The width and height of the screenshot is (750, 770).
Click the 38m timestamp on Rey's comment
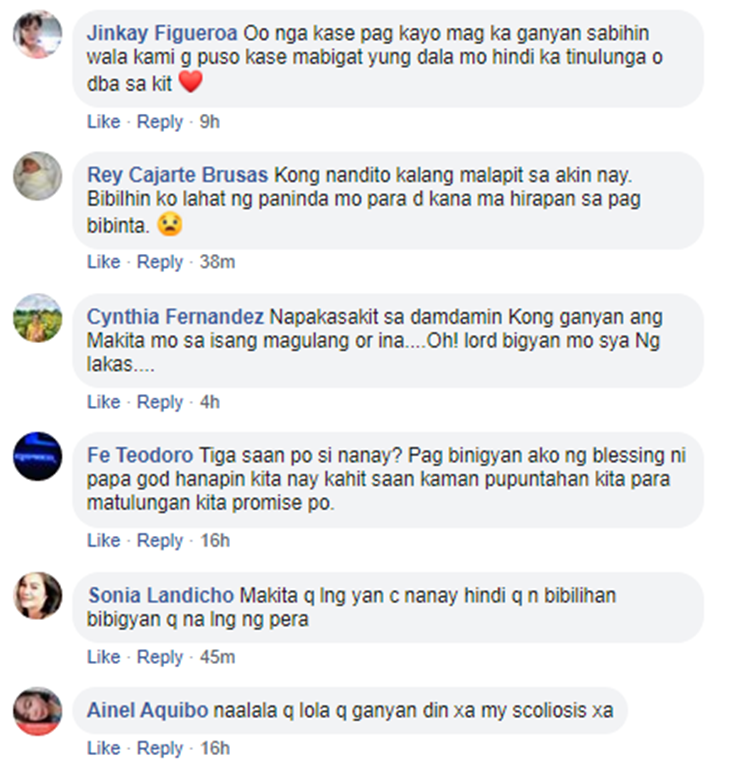tap(217, 262)
